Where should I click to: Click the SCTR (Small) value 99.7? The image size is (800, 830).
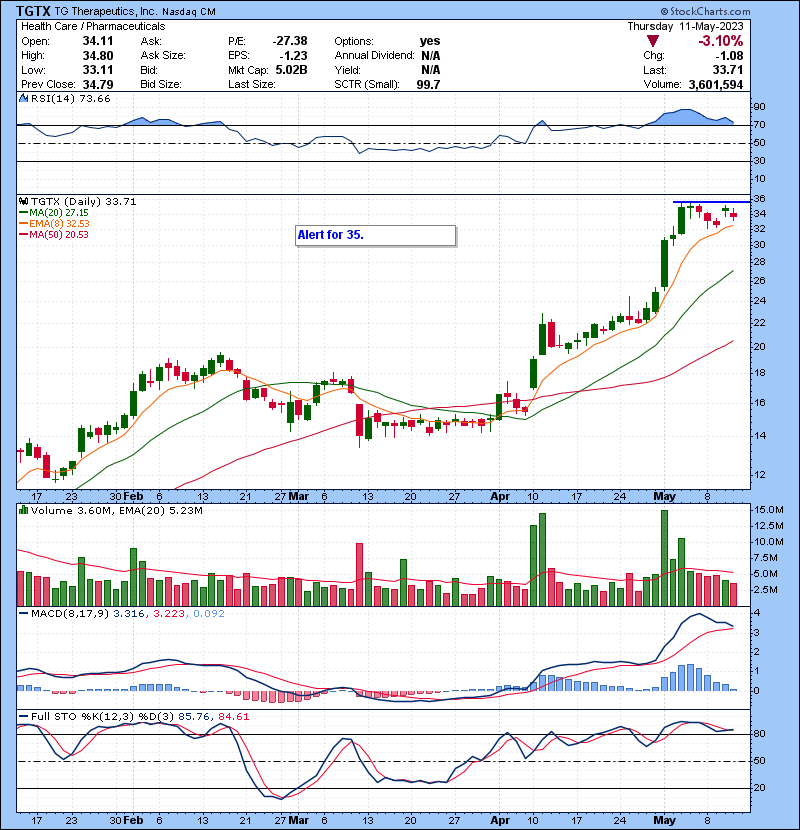(428, 84)
